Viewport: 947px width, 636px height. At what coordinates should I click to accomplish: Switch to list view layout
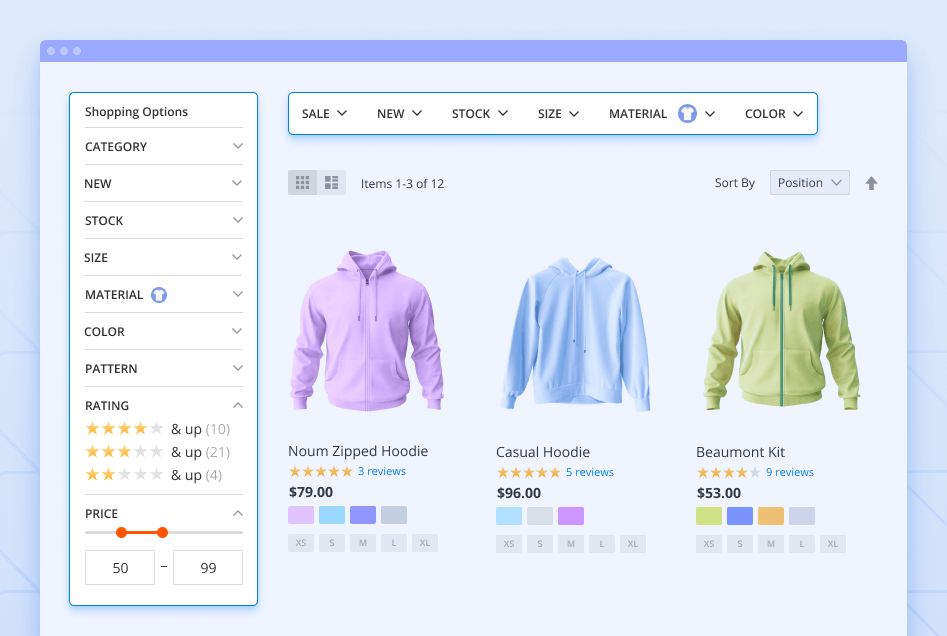pos(332,183)
